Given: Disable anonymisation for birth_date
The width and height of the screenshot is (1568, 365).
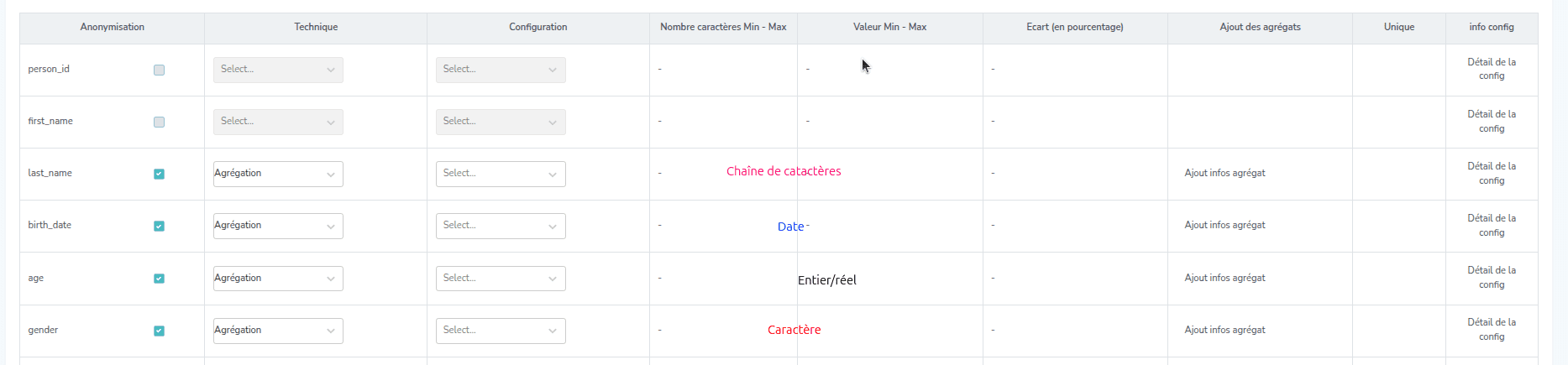Looking at the screenshot, I should click(159, 227).
